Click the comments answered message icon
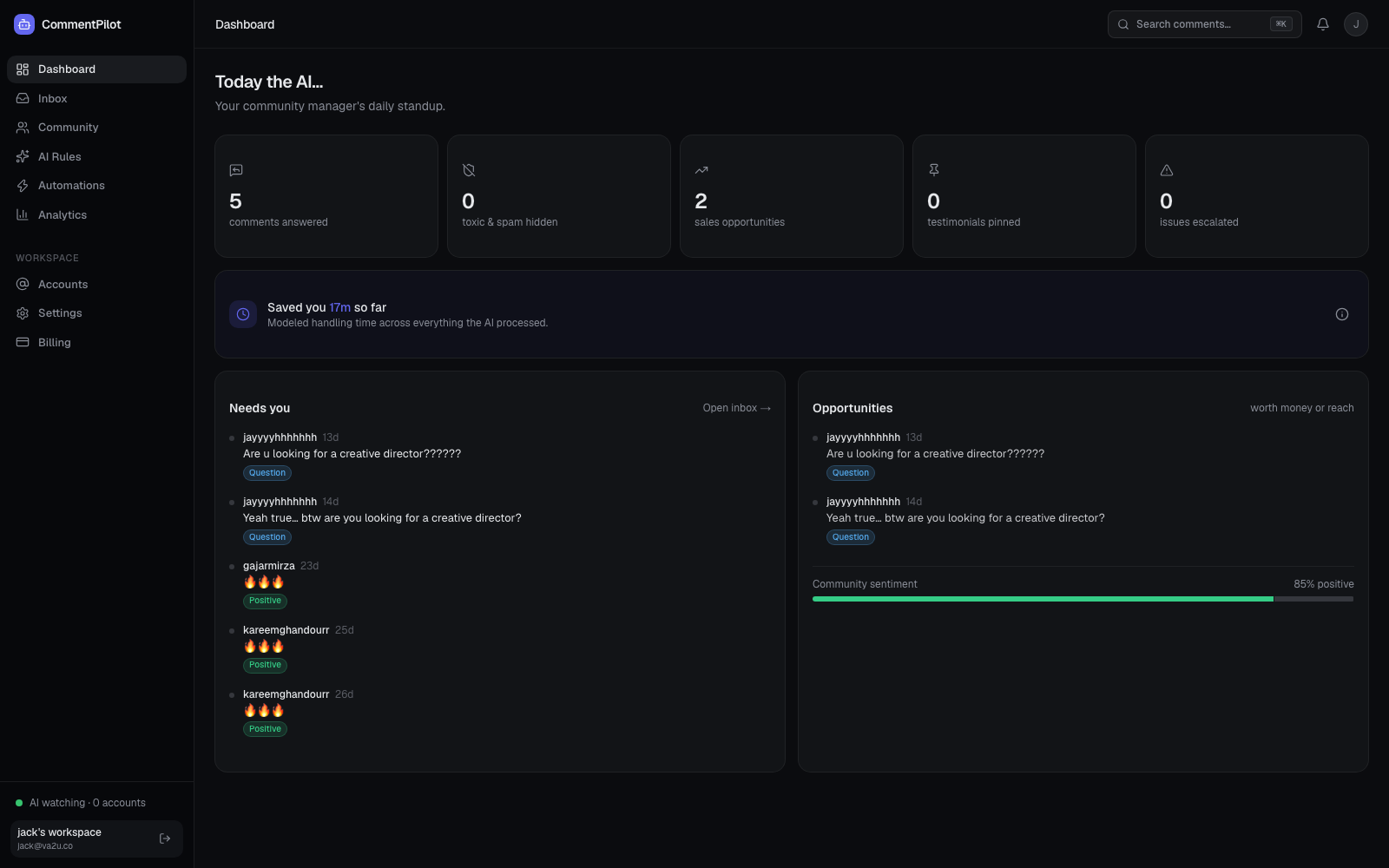 (236, 170)
